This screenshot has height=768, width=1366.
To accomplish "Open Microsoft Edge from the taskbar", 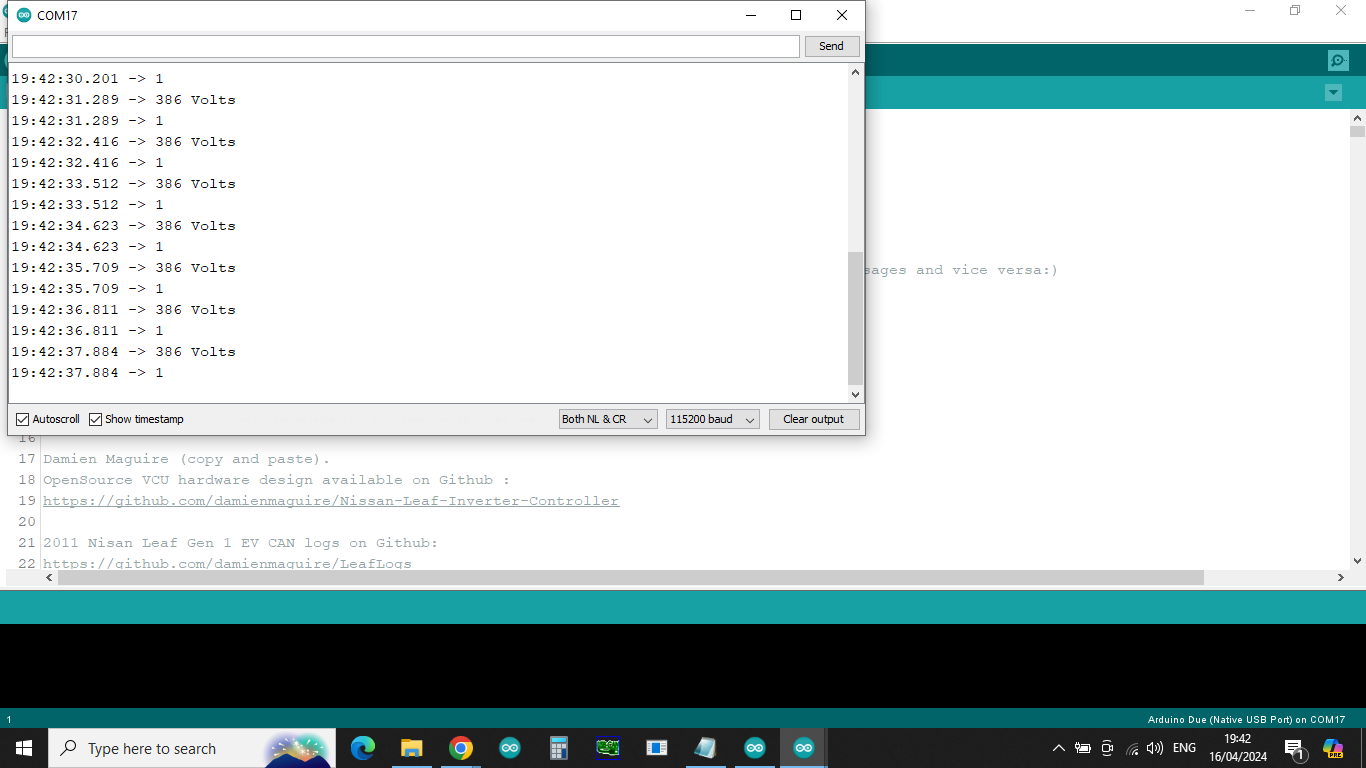I will pos(362,748).
